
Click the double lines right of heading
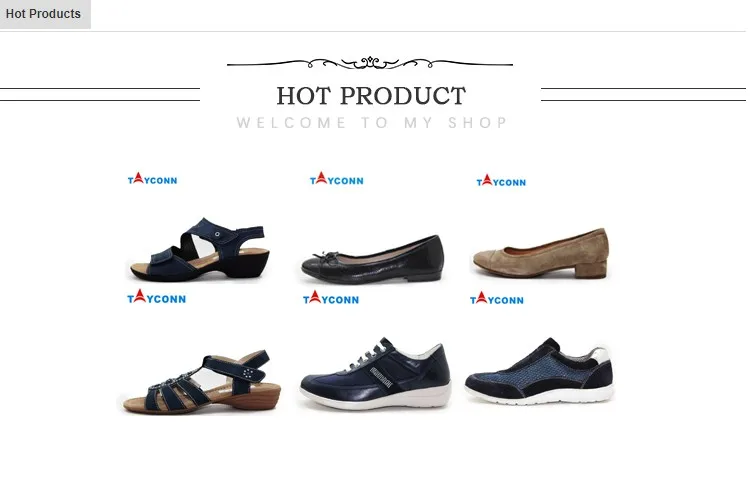coord(643,94)
